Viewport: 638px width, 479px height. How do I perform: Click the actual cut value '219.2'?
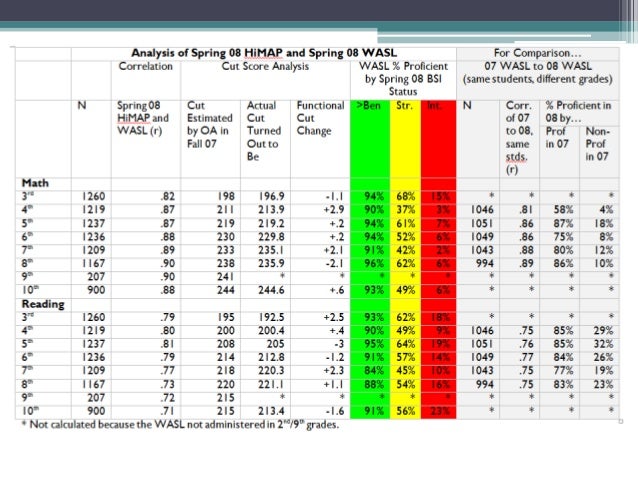(x=271, y=223)
